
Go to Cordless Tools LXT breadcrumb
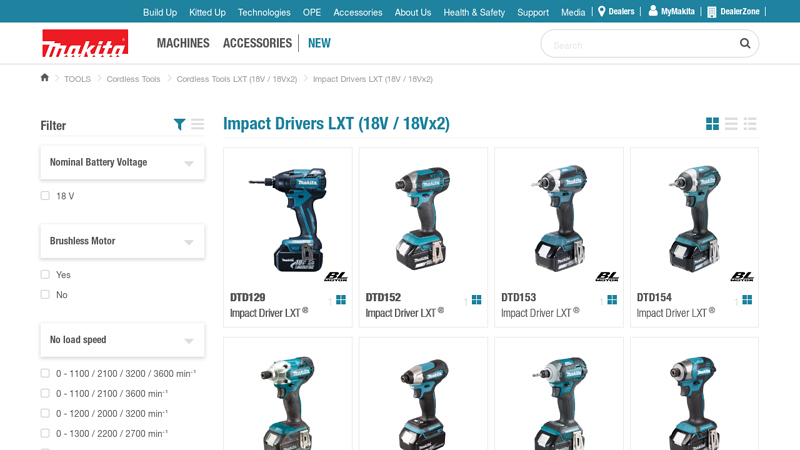tap(237, 79)
